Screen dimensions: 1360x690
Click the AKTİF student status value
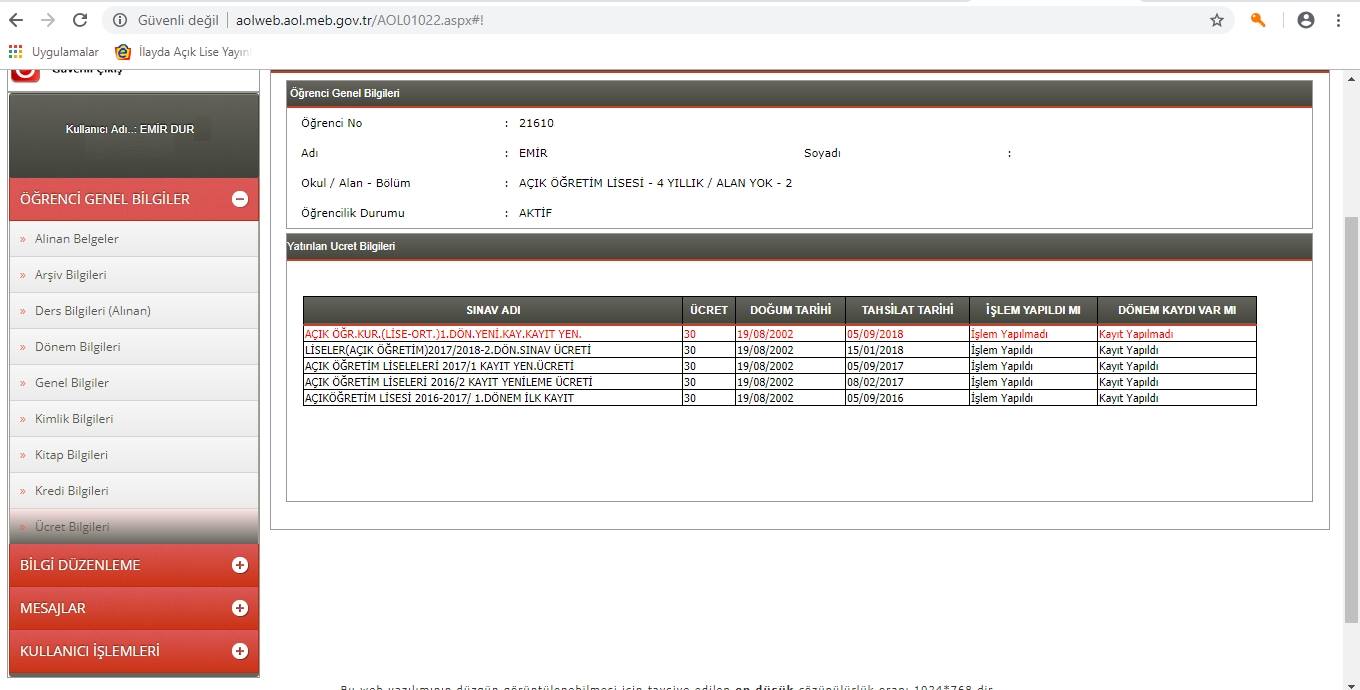click(535, 213)
